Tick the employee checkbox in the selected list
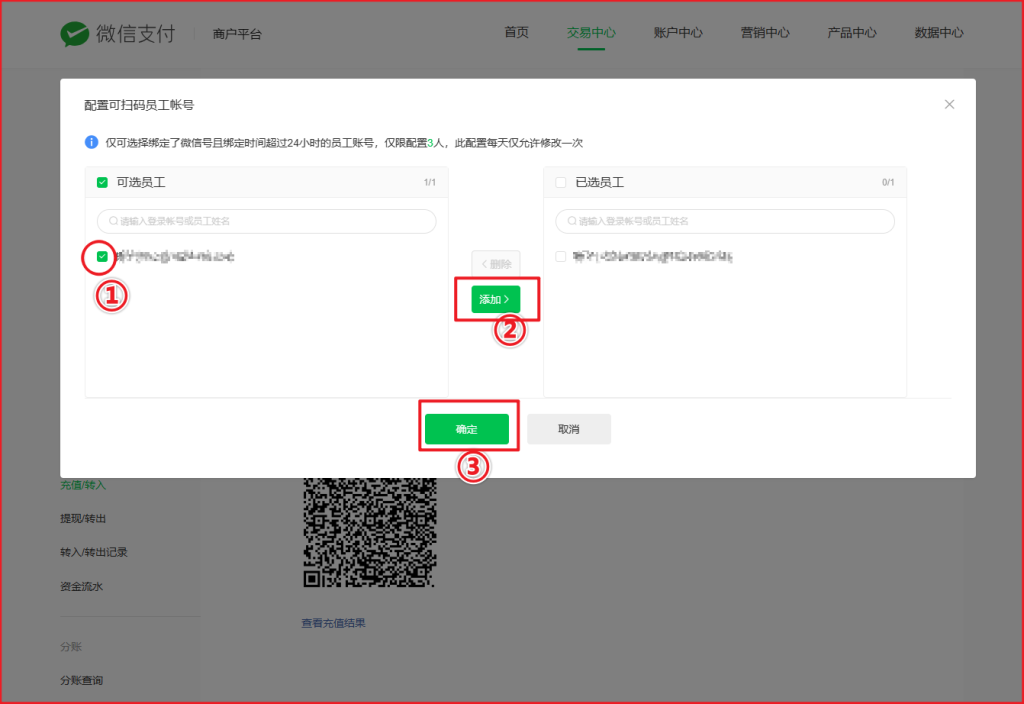1024x704 pixels. 561,257
